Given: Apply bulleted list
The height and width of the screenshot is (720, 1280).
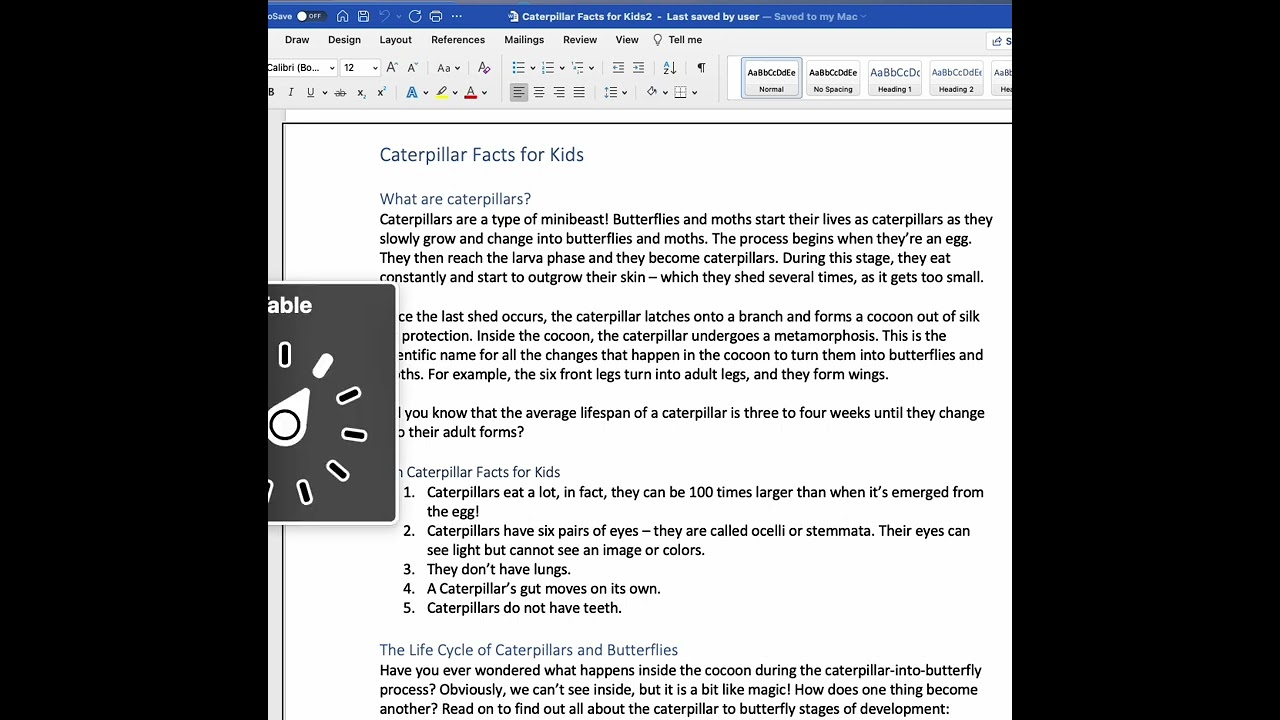Looking at the screenshot, I should click(x=518, y=68).
